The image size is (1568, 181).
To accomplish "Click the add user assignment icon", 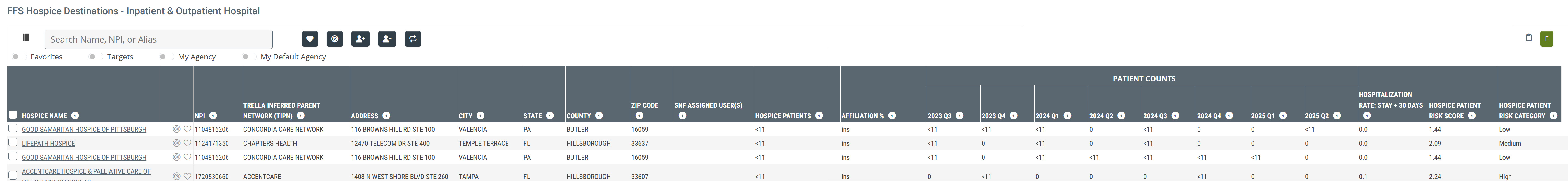I will click(x=360, y=39).
